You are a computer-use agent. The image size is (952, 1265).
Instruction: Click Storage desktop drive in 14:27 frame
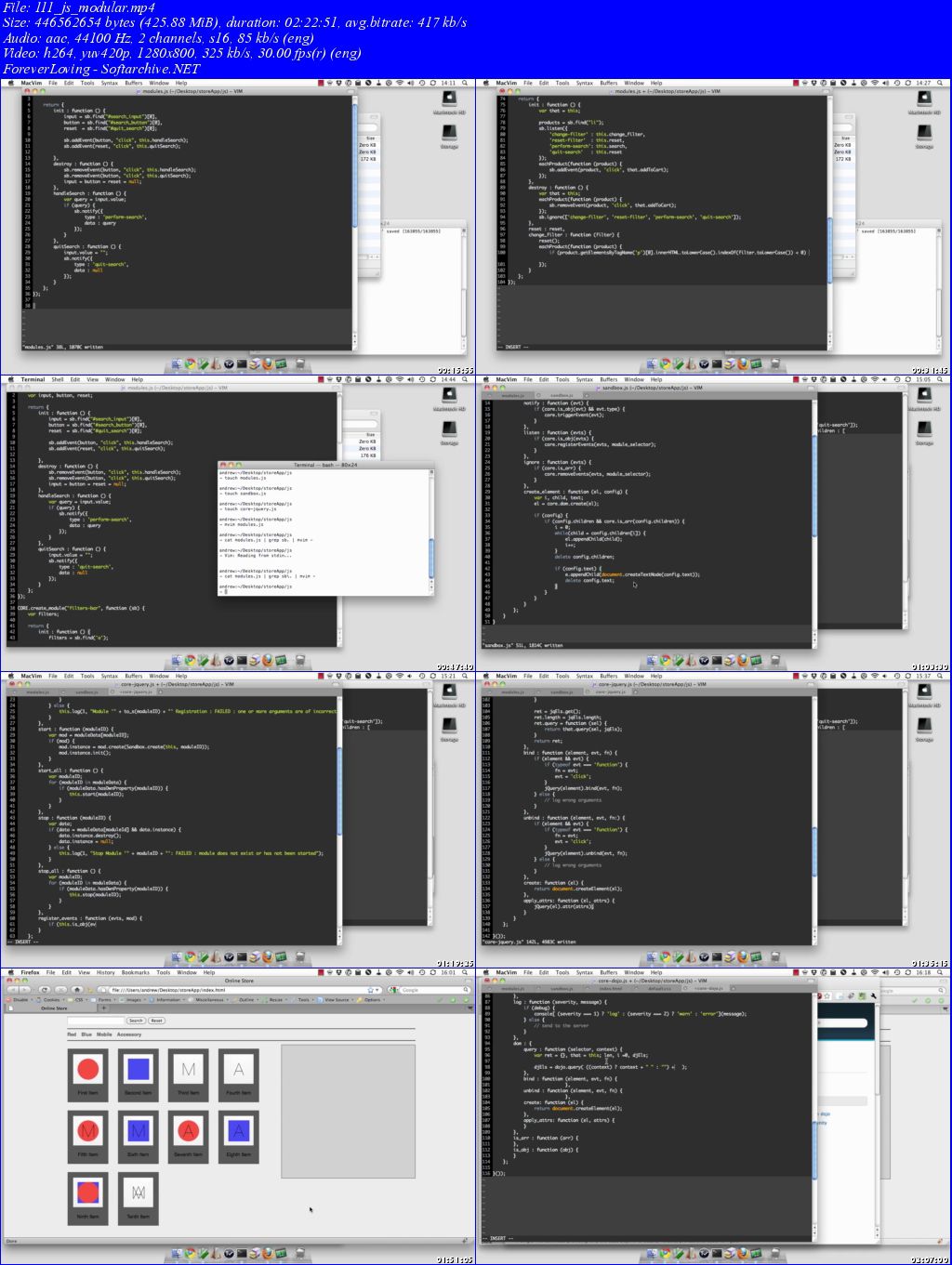coord(925,135)
